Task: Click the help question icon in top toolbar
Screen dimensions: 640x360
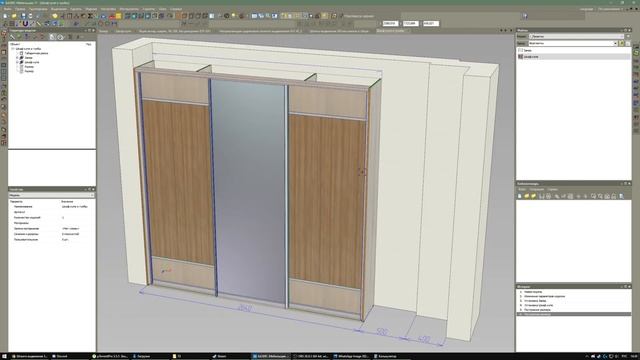Action: 525,16
